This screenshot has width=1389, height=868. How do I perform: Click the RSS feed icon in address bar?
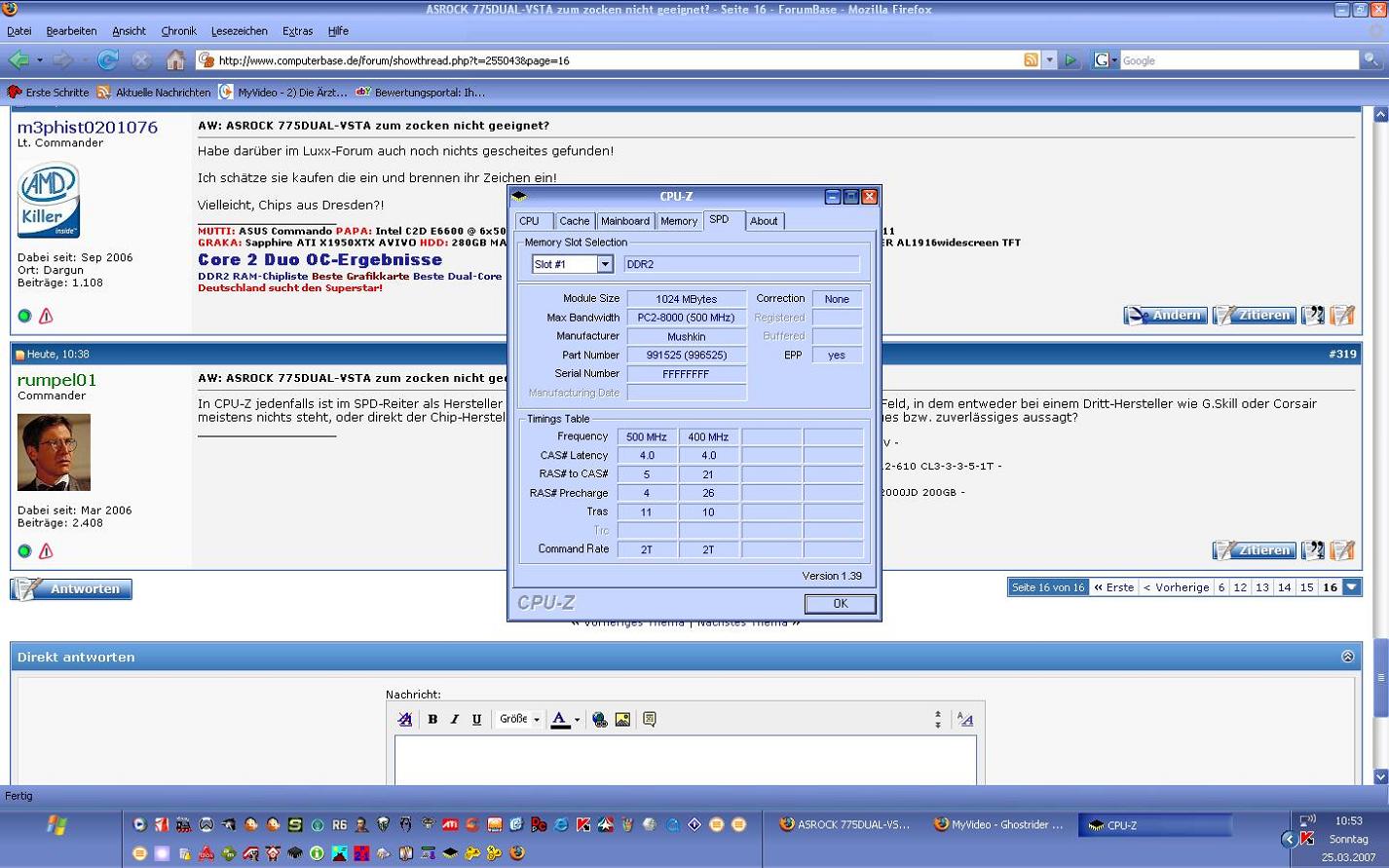tap(1031, 60)
